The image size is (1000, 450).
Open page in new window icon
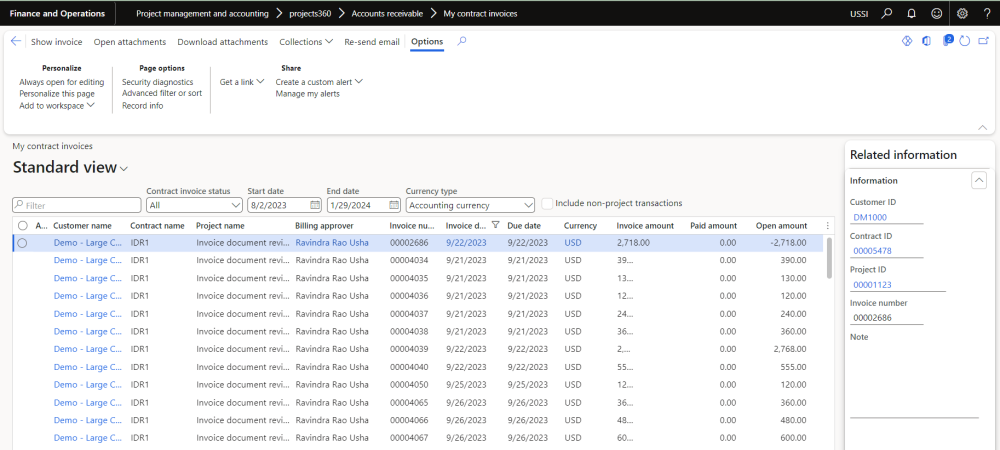(982, 42)
